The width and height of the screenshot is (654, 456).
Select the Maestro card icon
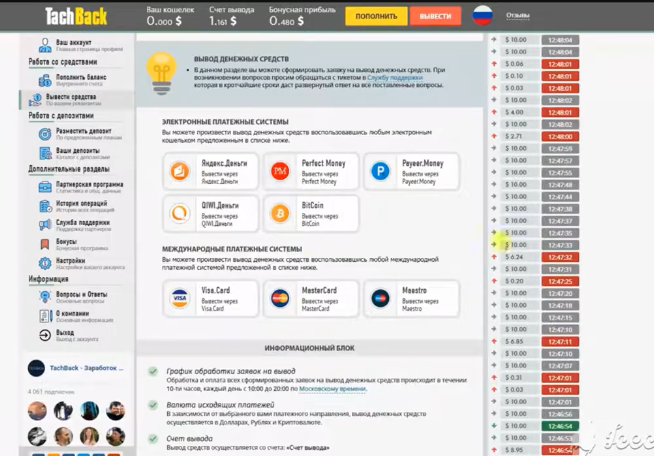coord(380,298)
